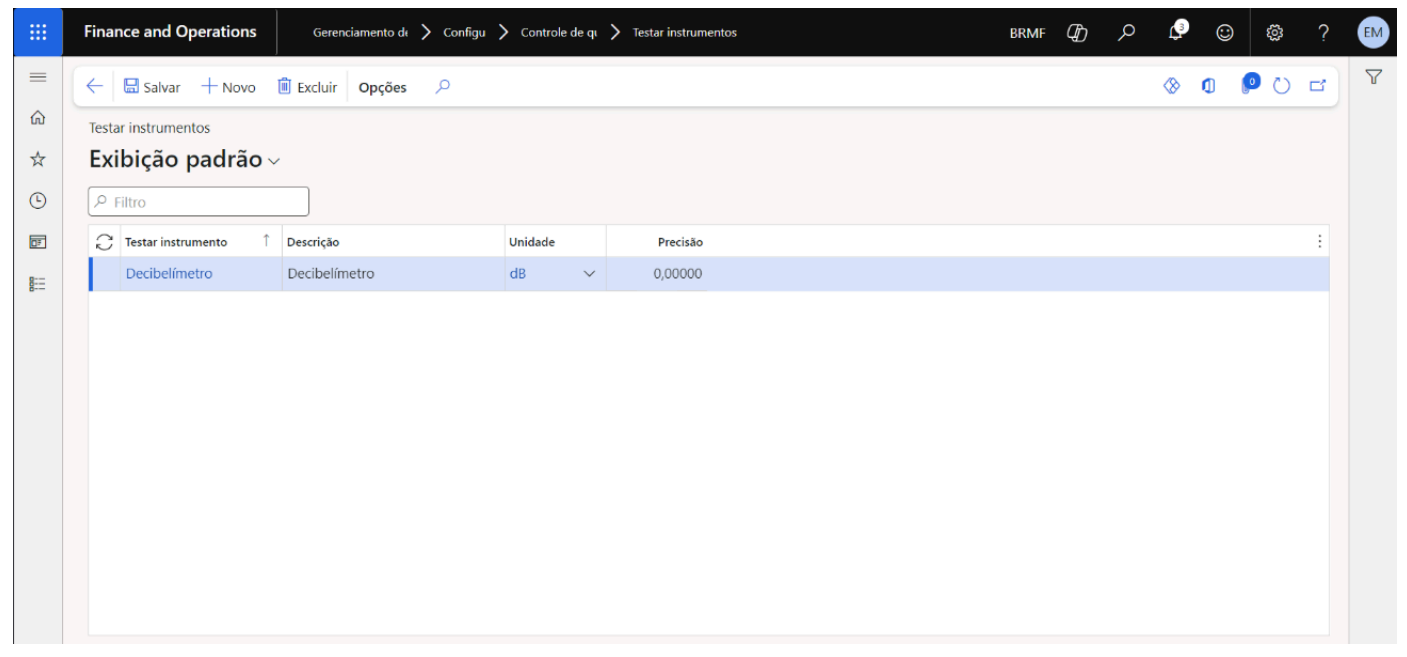
Task: Open Recent clock icon in sidebar
Action: [38, 200]
